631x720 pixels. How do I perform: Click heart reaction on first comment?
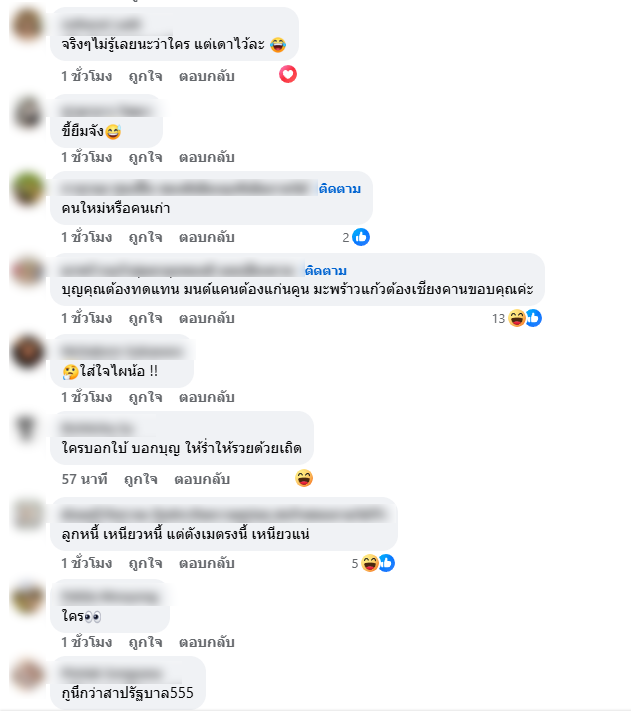coord(288,74)
